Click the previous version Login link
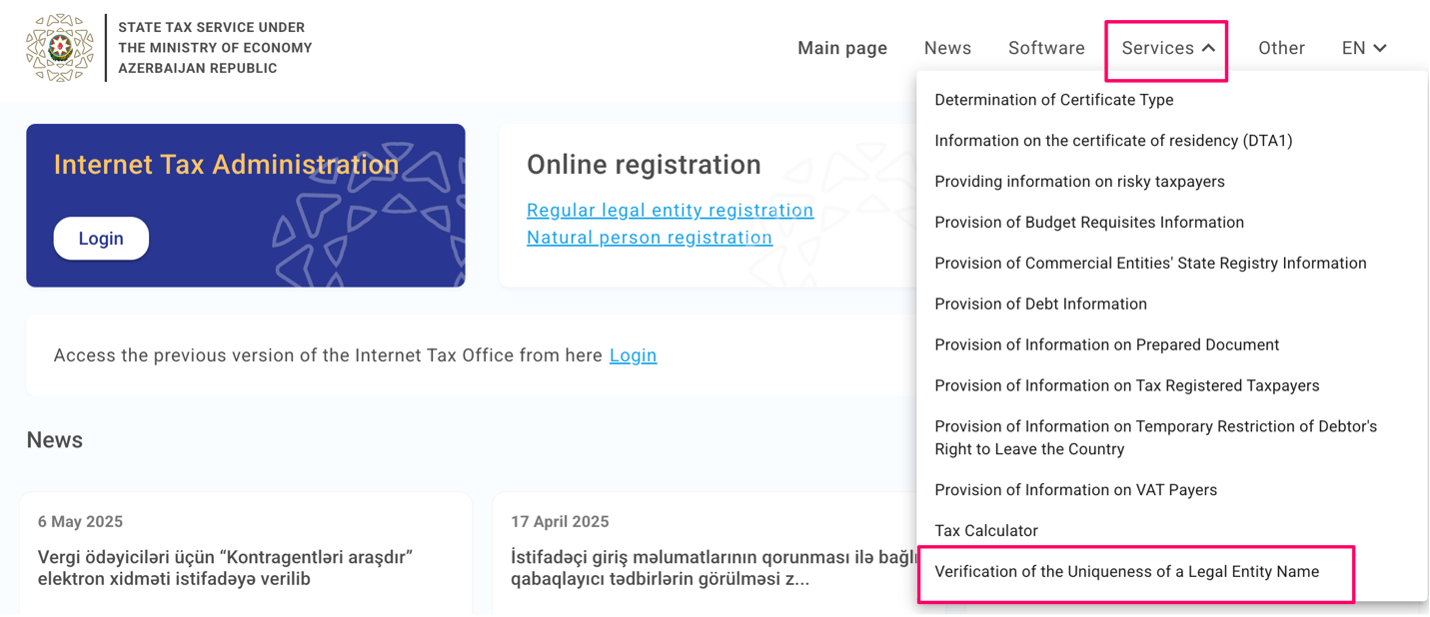Screen dimensions: 1430x617 coord(633,355)
